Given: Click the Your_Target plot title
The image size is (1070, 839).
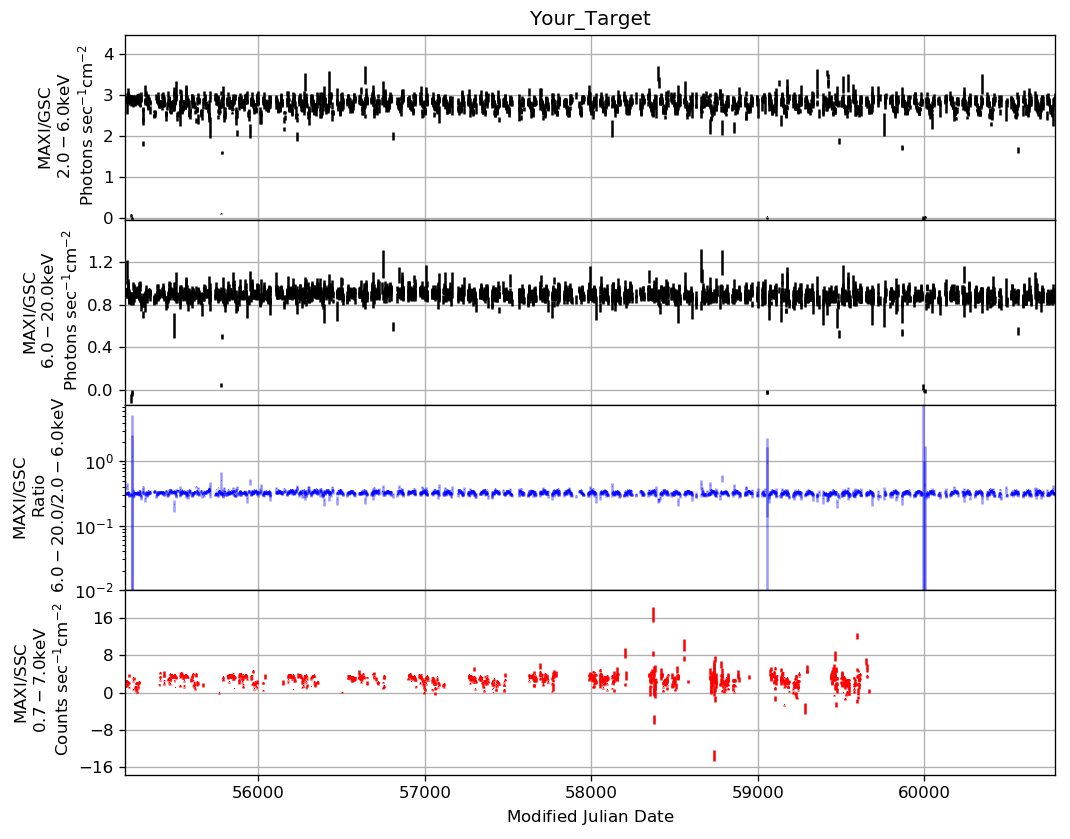Looking at the screenshot, I should point(590,18).
